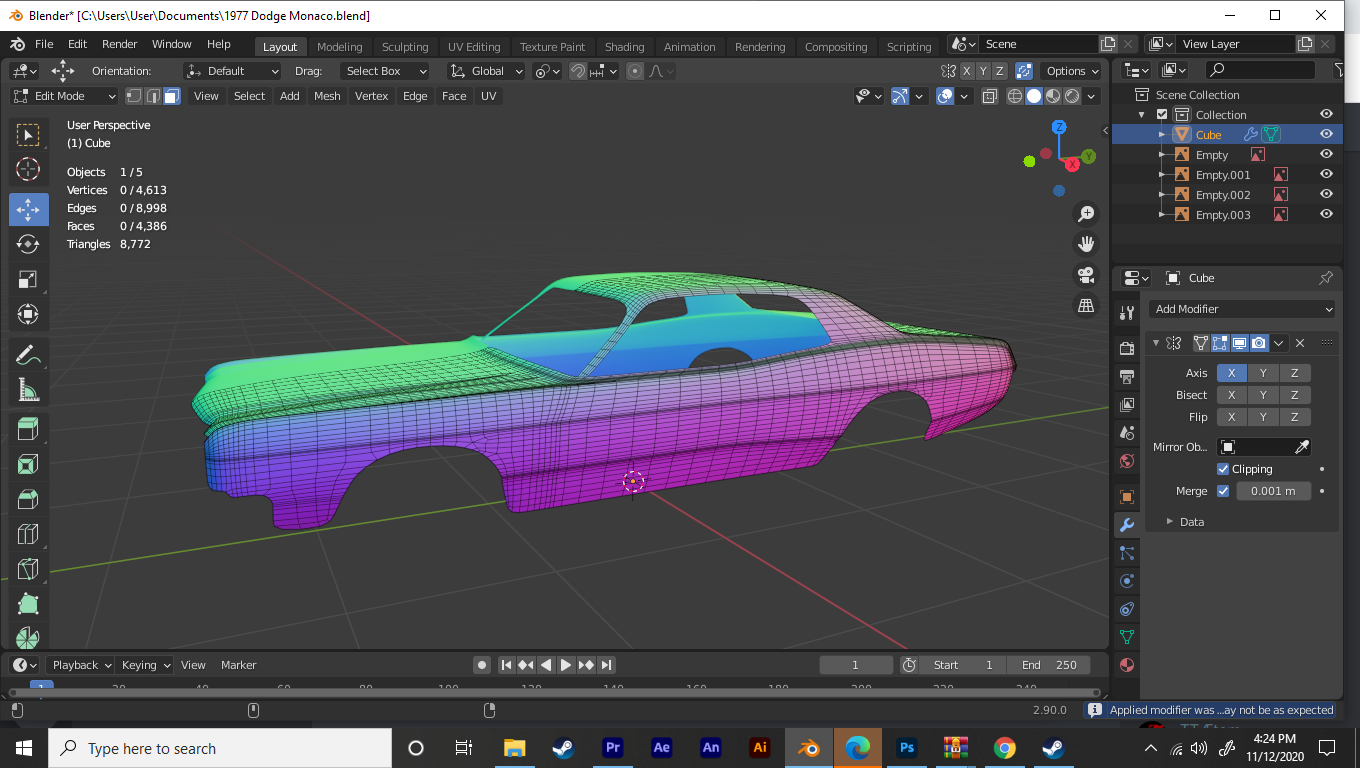The width and height of the screenshot is (1360, 768).
Task: Click the Merge distance 0.001 m field
Action: click(1273, 491)
